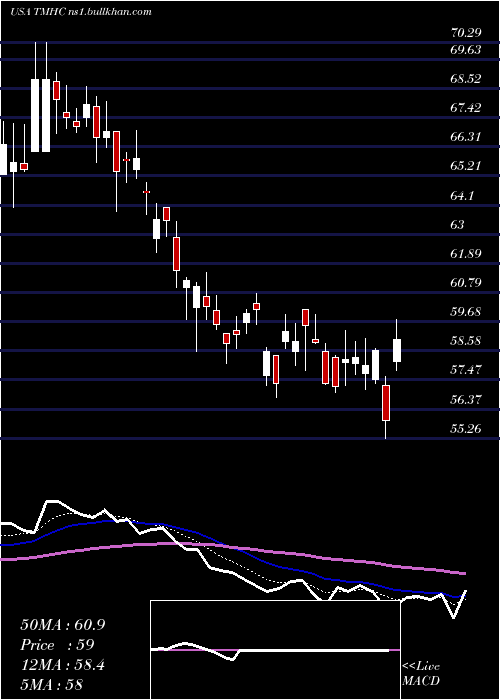Click the Price : 59 reading

pyautogui.click(x=57, y=645)
